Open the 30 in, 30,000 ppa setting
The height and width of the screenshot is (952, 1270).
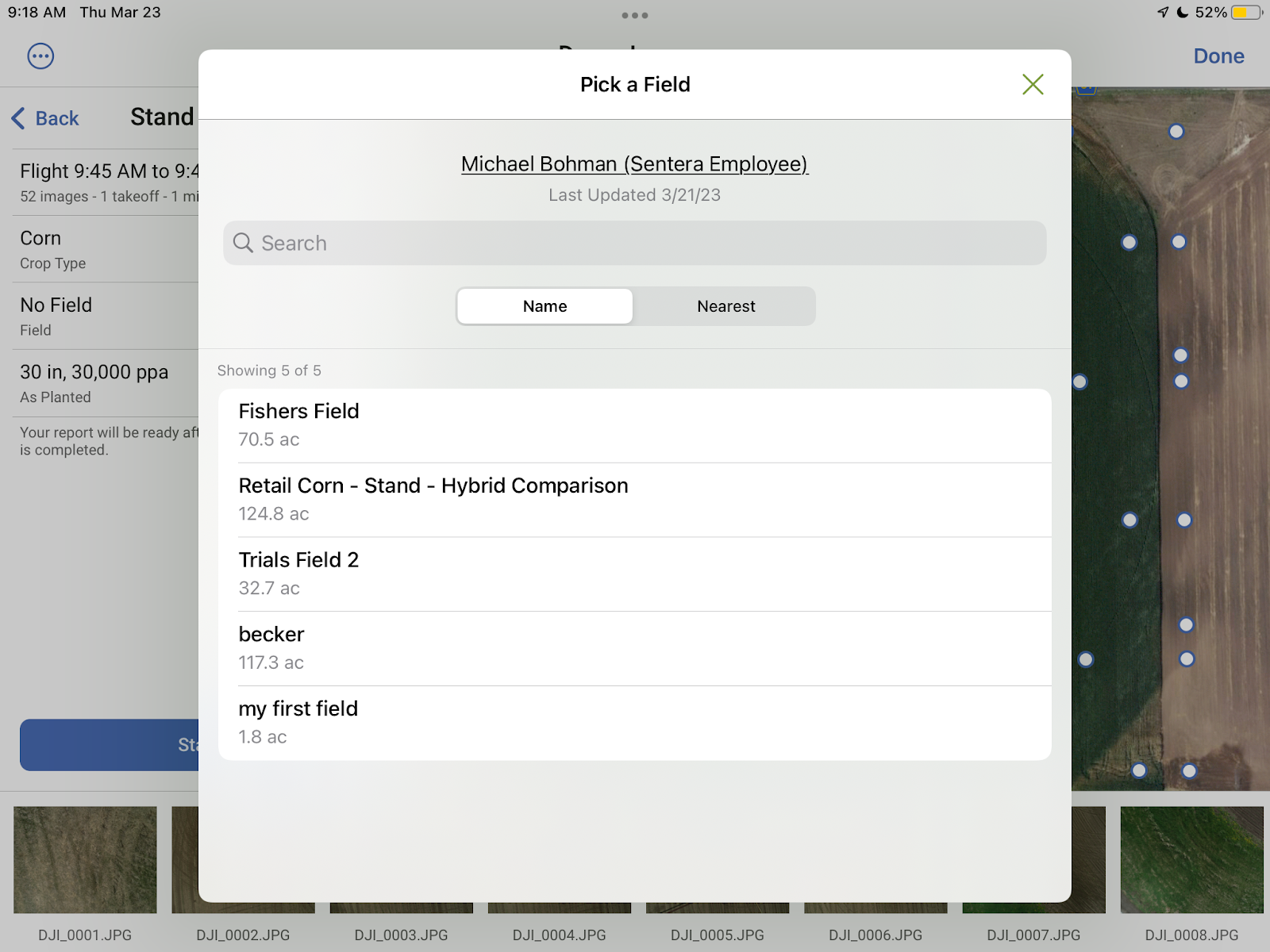coord(103,383)
